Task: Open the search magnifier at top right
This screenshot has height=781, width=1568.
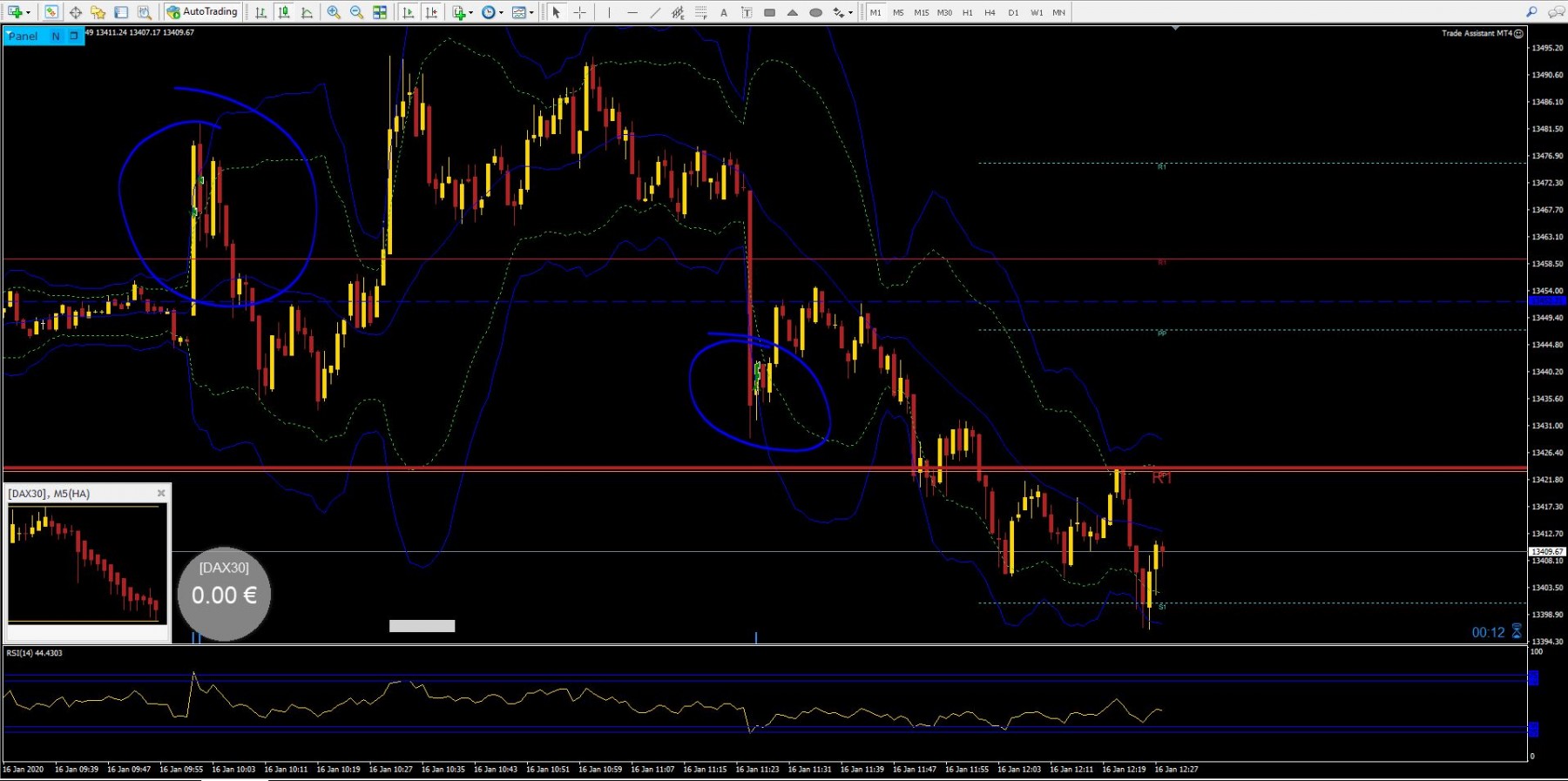Action: click(1531, 12)
